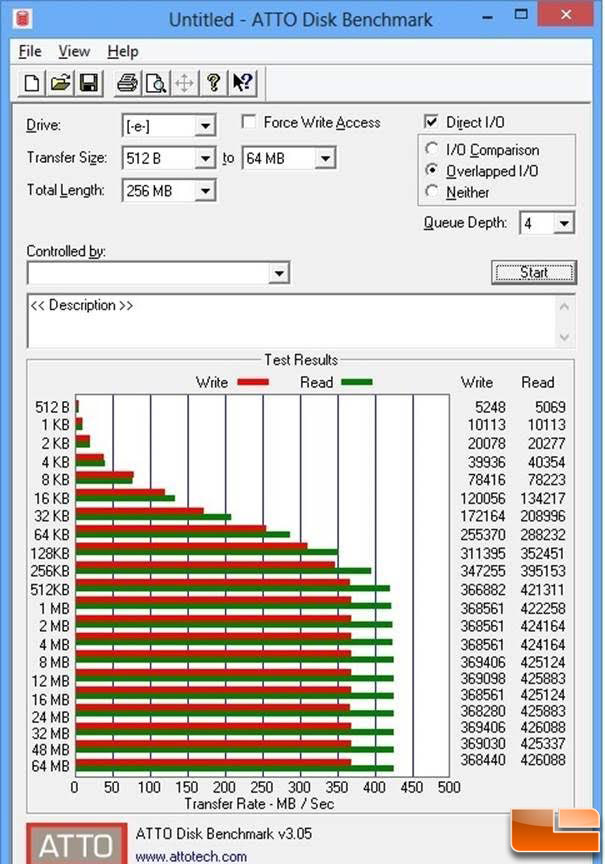Open the Drive dropdown showing [-e-]

205,126
